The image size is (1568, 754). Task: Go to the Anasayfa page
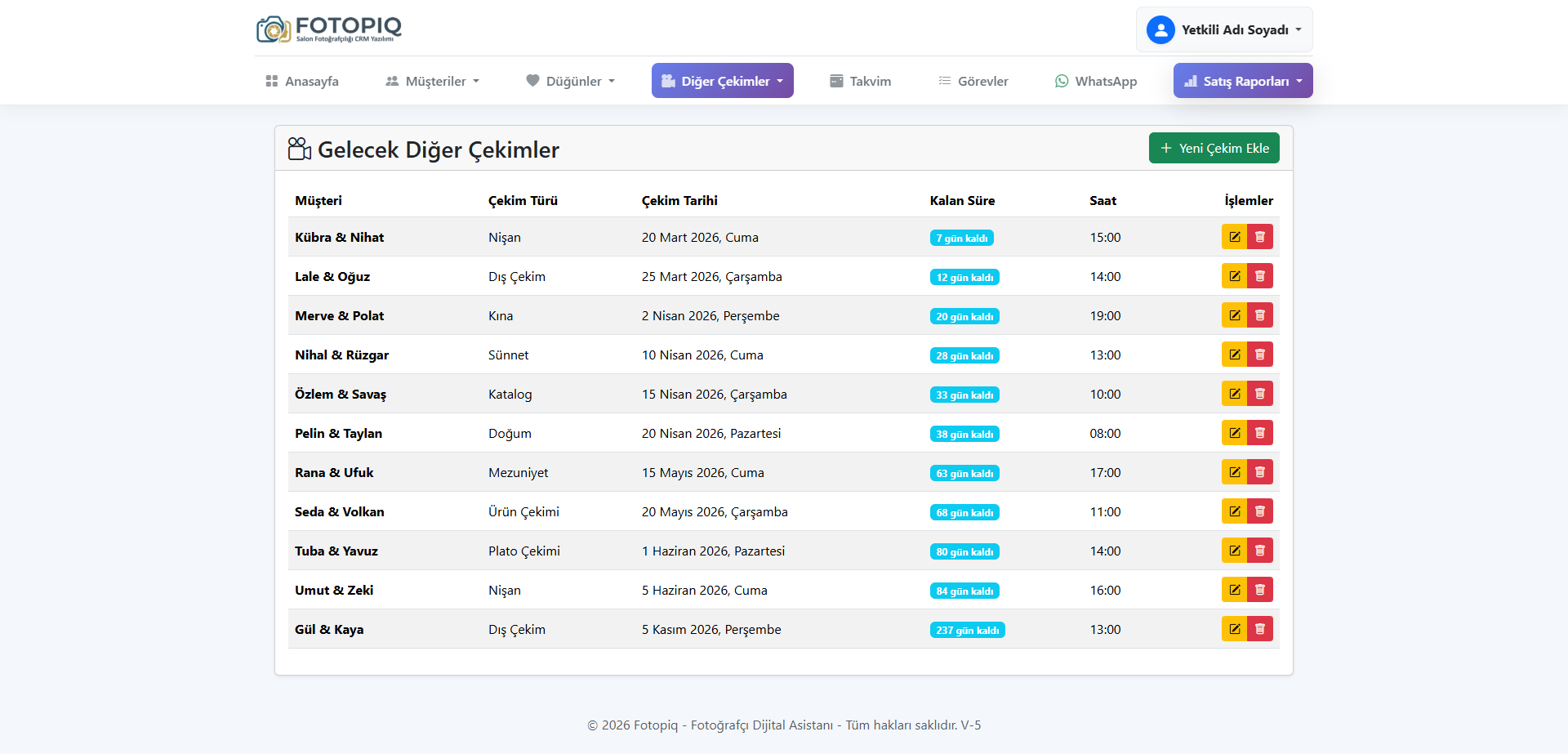click(x=302, y=81)
